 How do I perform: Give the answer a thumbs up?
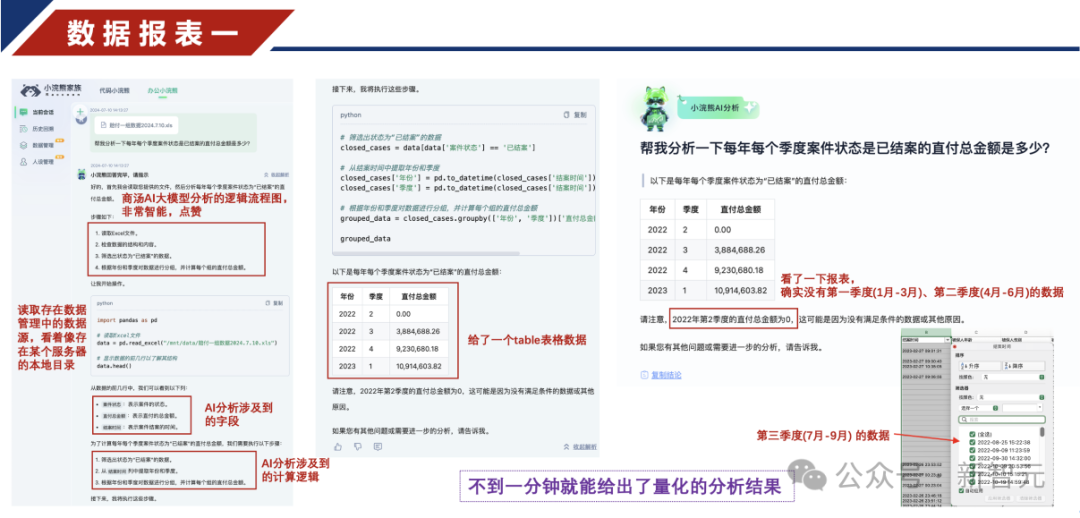coord(338,446)
